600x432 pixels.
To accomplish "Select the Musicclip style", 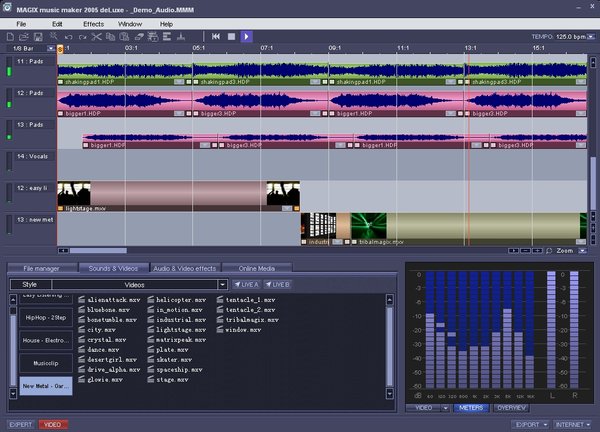I will click(x=46, y=363).
